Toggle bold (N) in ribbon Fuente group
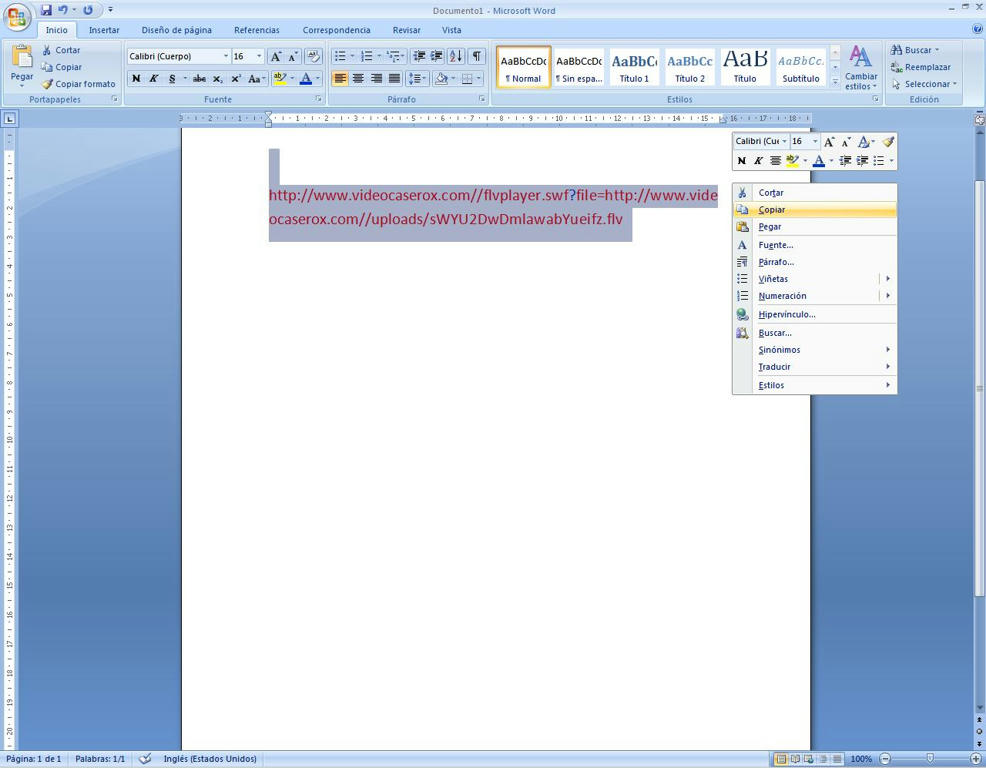 pos(136,79)
